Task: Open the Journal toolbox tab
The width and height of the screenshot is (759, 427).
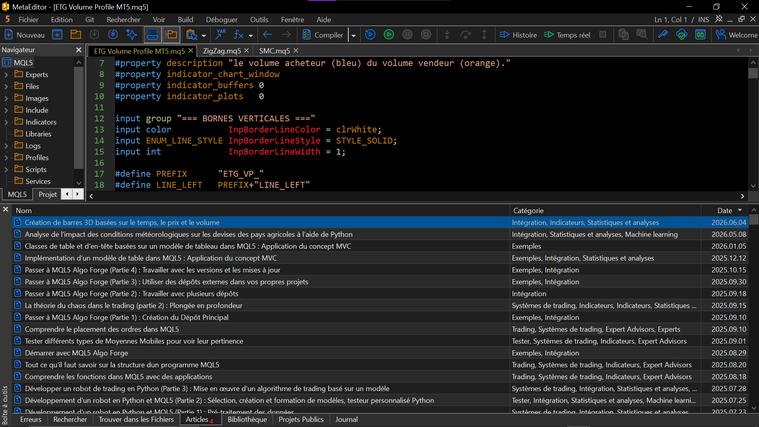Action: (x=347, y=419)
